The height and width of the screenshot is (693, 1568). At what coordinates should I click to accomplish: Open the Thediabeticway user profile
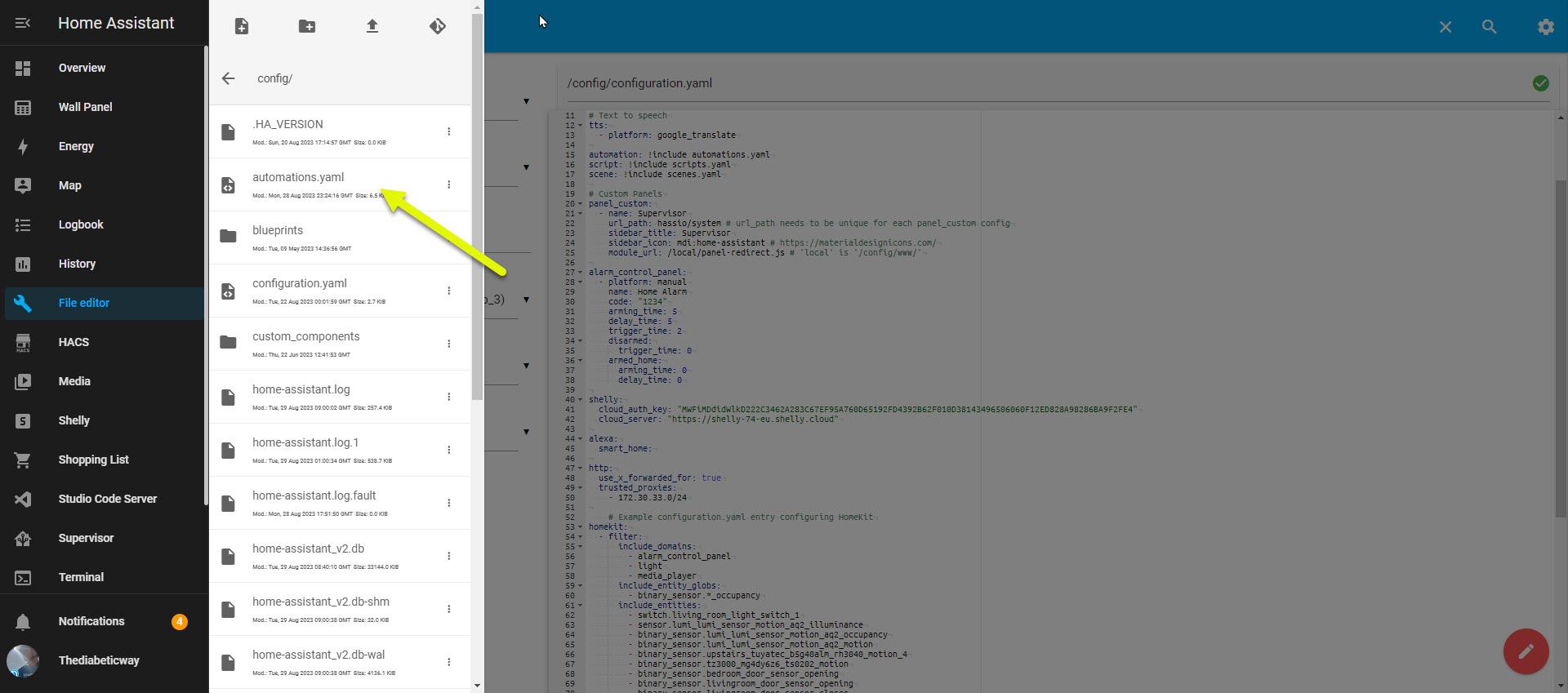coord(99,660)
